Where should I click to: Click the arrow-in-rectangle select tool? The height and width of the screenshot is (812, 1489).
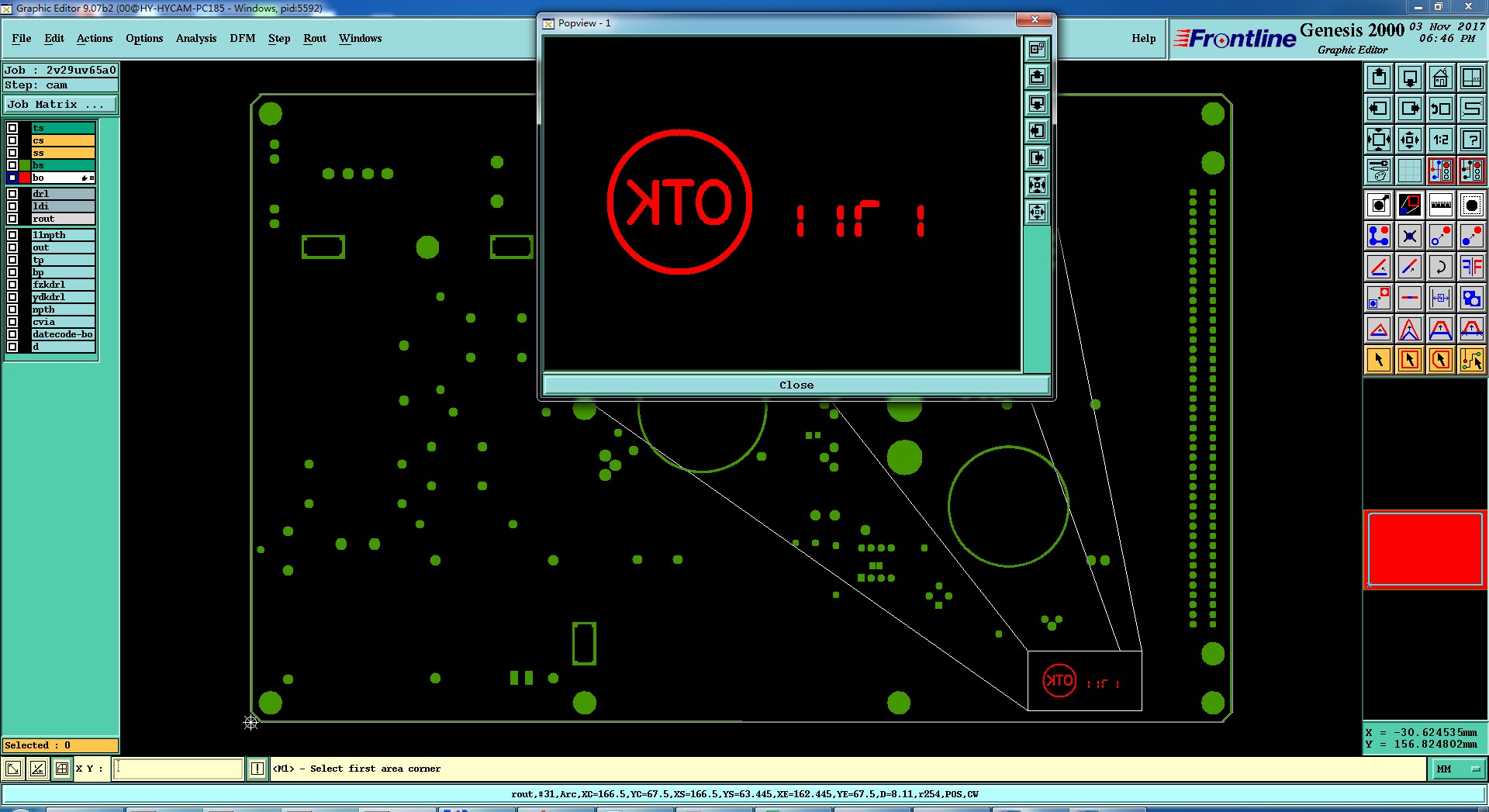click(1410, 360)
